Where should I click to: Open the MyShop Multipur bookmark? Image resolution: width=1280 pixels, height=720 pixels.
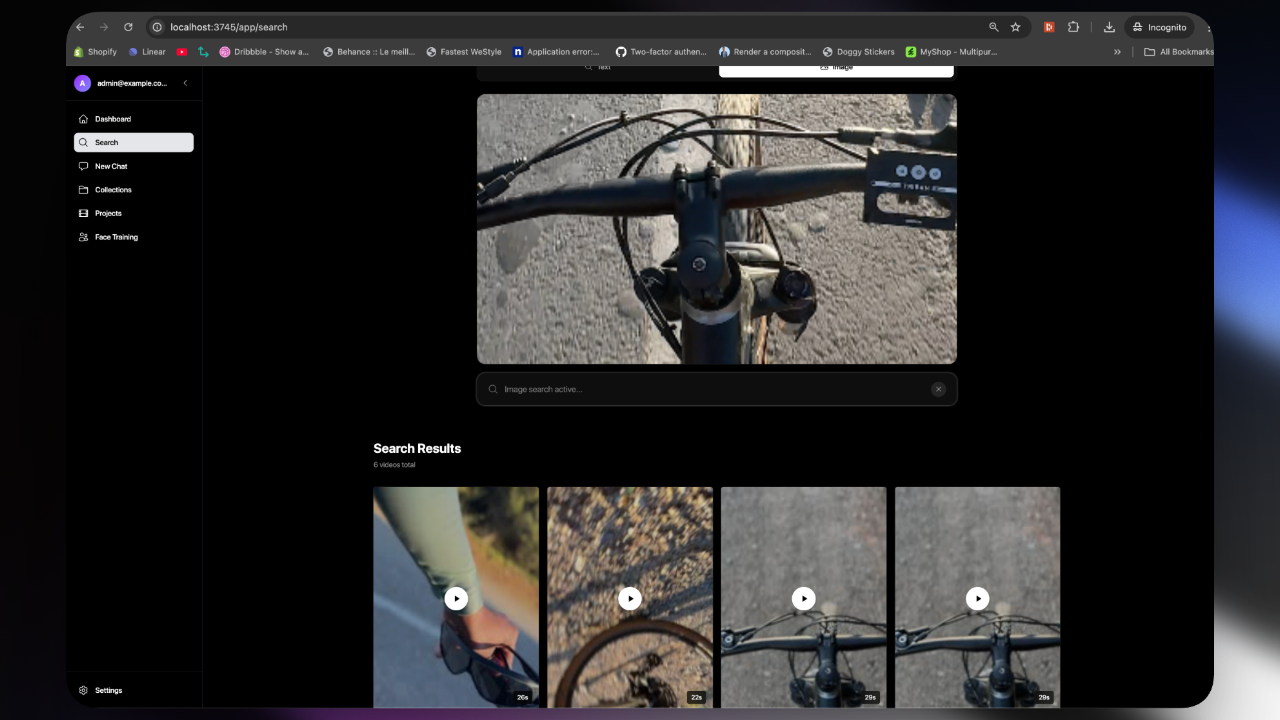(x=952, y=52)
